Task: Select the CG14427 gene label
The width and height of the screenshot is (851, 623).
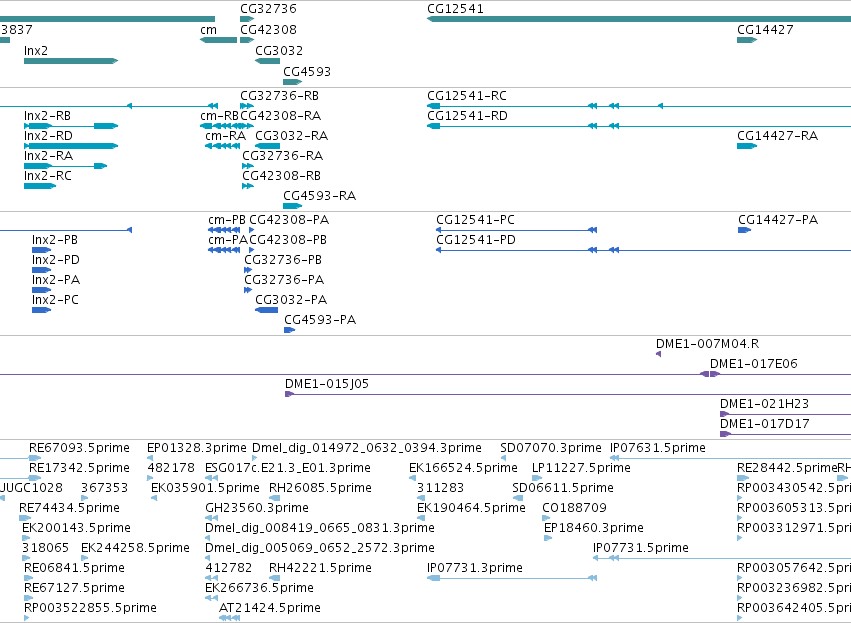Action: pos(765,30)
